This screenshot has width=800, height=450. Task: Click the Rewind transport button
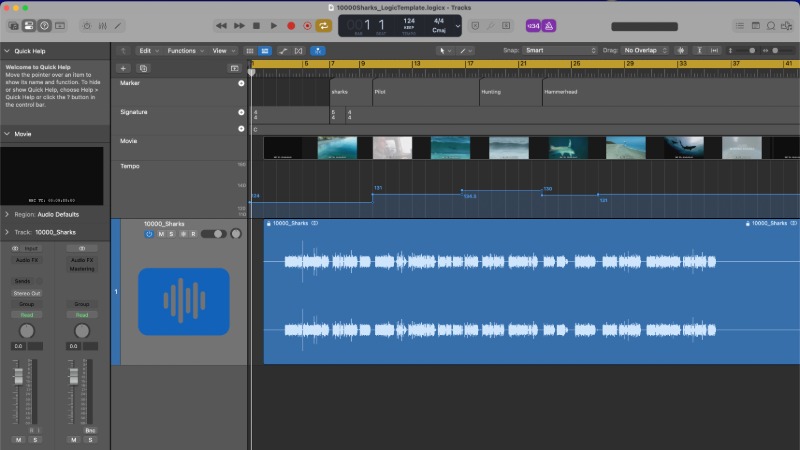click(222, 25)
